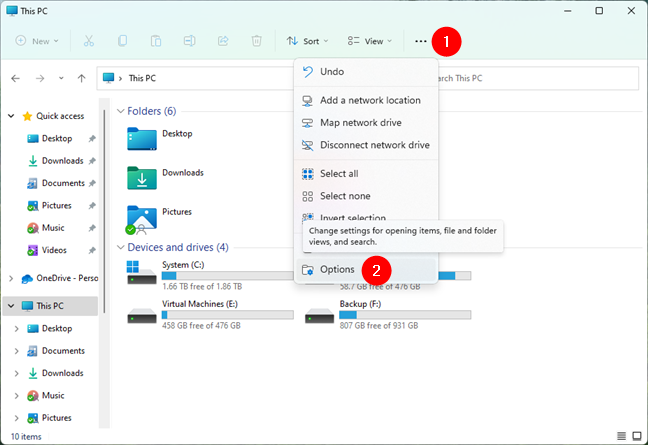
Task: Select OneDrive - Personal in sidebar
Action: 60,278
